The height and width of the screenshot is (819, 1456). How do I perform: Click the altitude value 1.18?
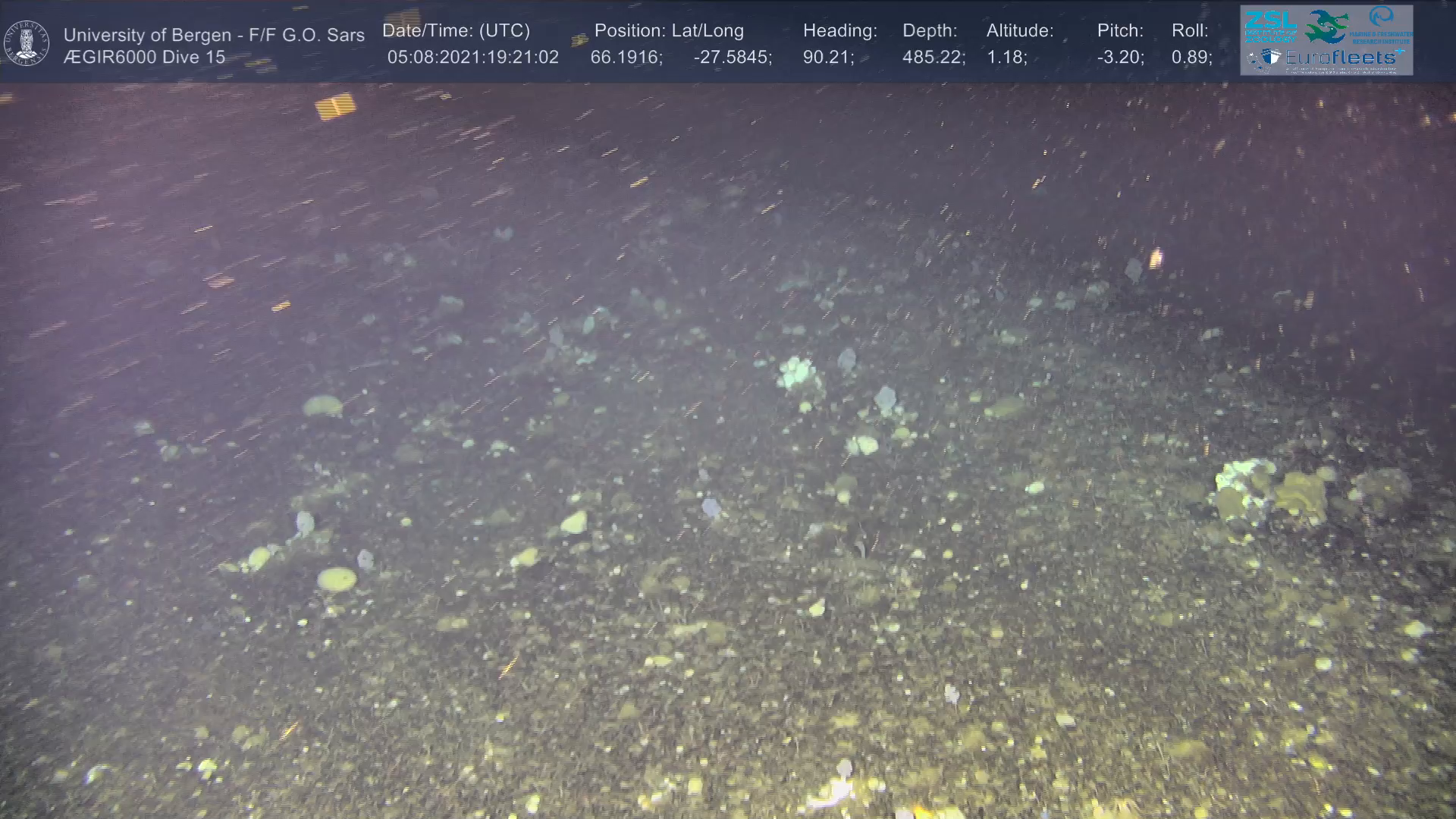(1006, 57)
